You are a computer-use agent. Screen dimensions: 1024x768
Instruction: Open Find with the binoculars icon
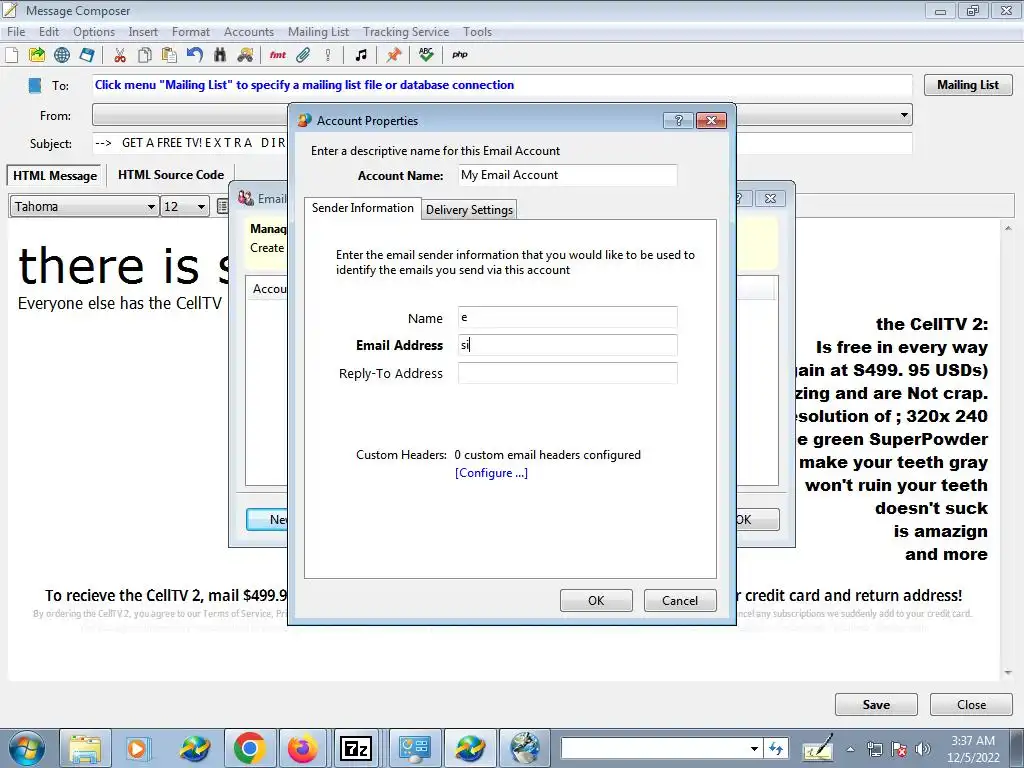point(219,55)
